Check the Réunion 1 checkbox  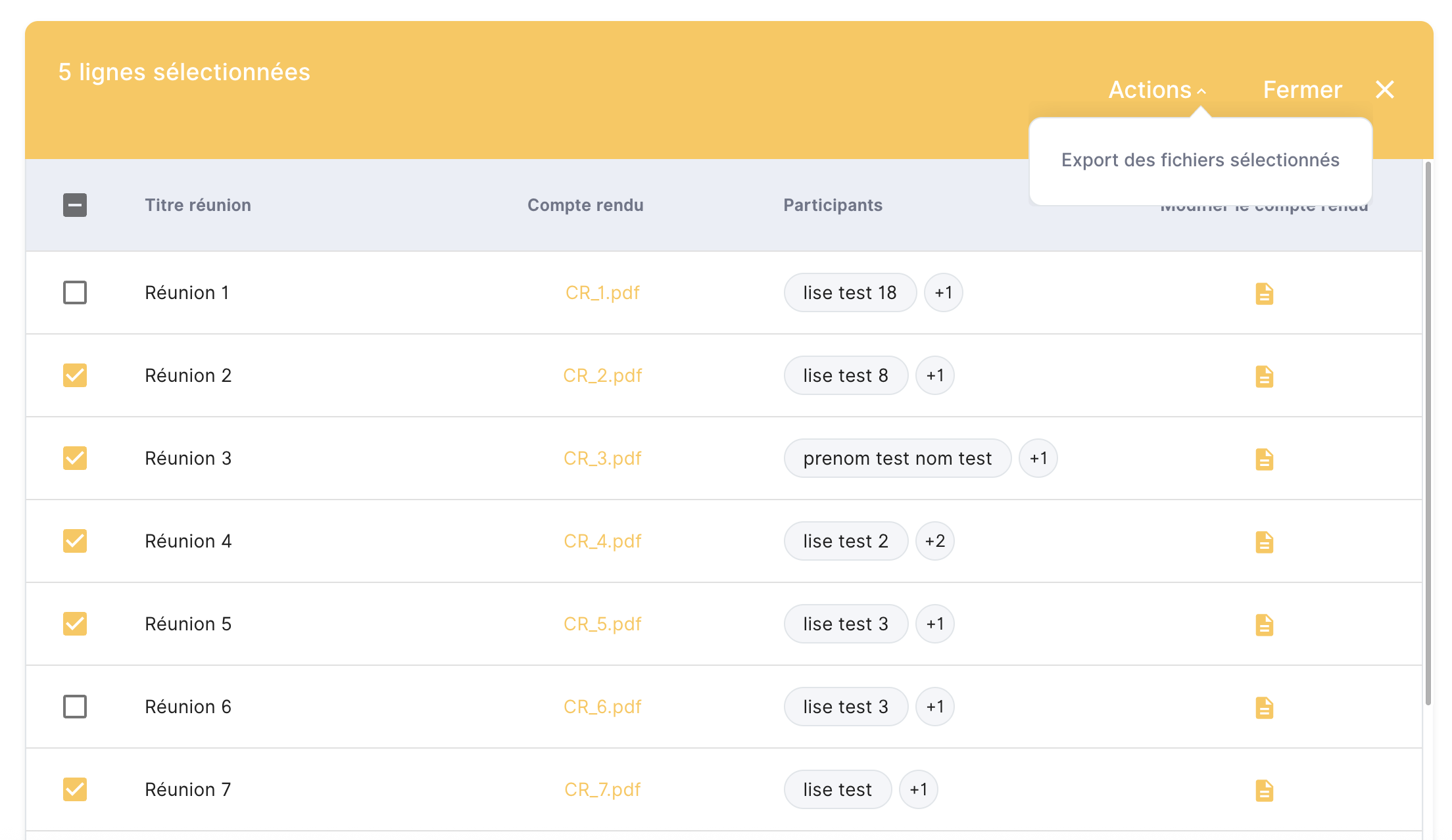pyautogui.click(x=75, y=292)
